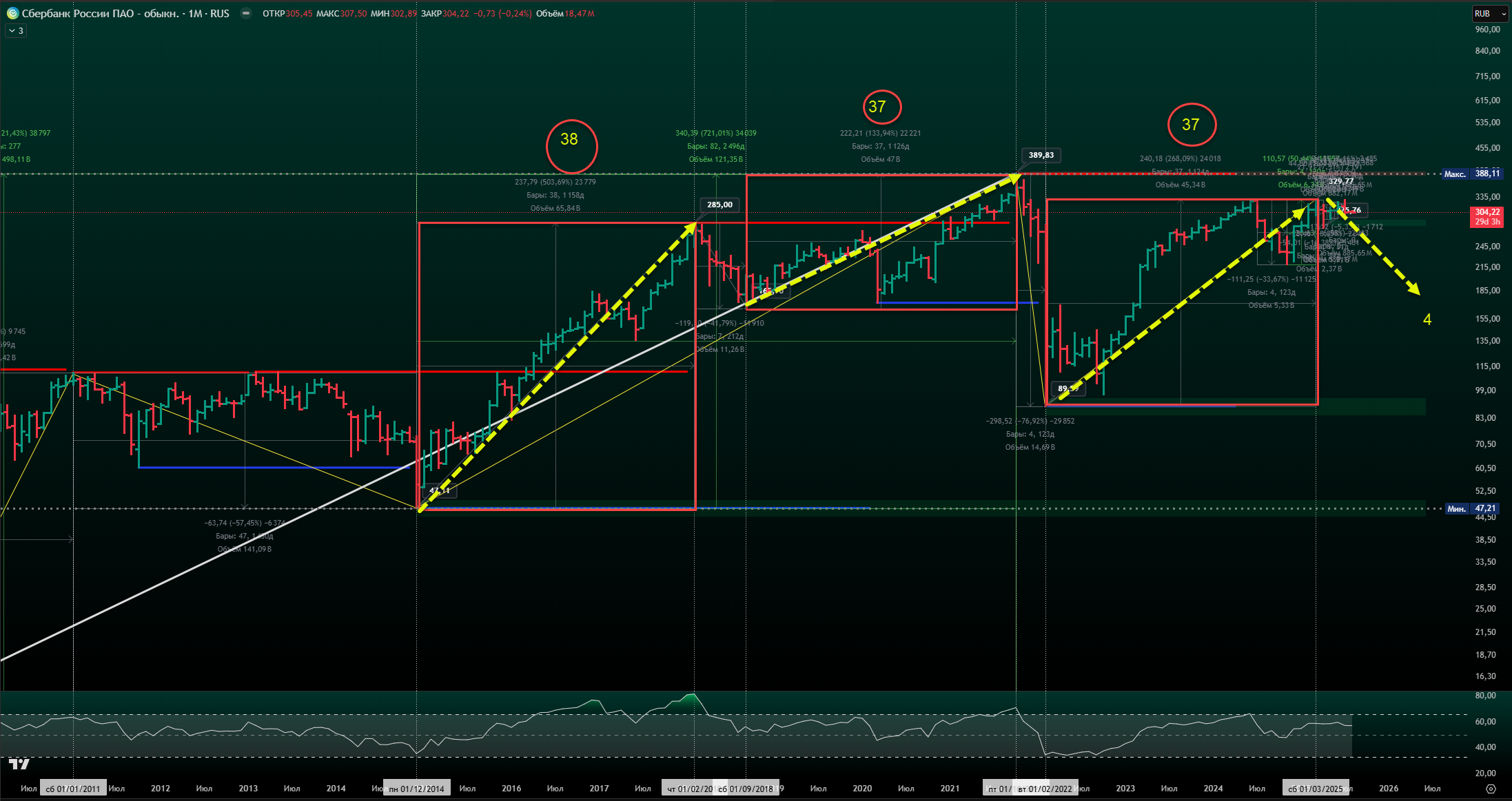Screen dimensions: 1512x801
Task: Click the 16,30 price axis value
Action: point(1485,676)
